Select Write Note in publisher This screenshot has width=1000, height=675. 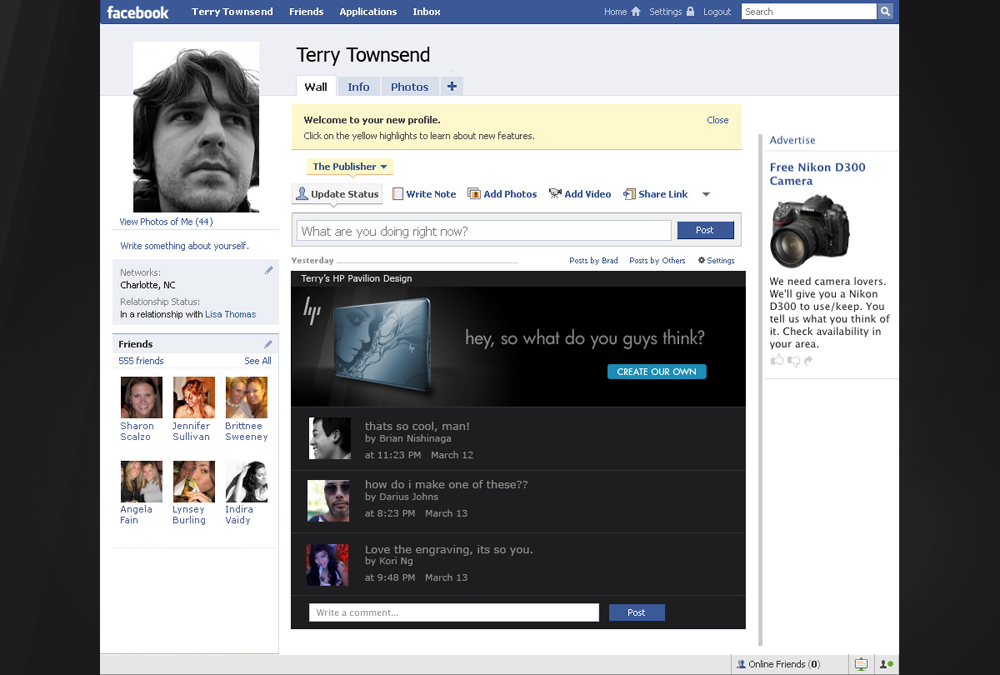point(424,194)
